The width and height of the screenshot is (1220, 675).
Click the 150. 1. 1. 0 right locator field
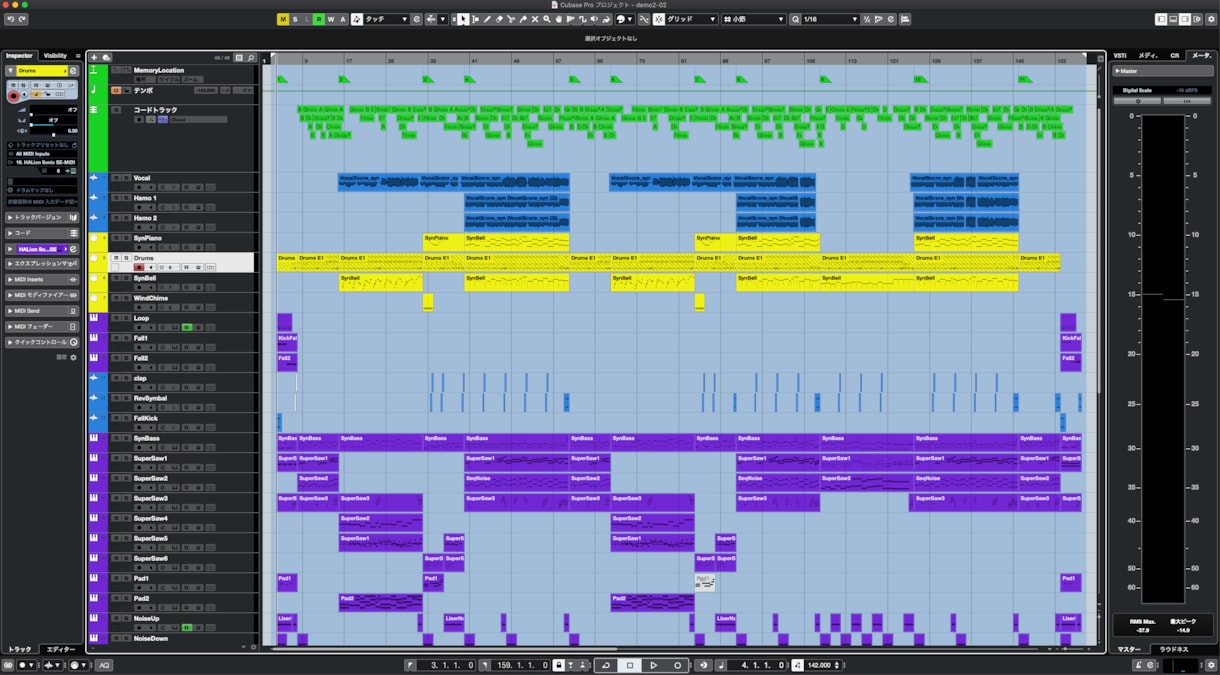tap(521, 665)
